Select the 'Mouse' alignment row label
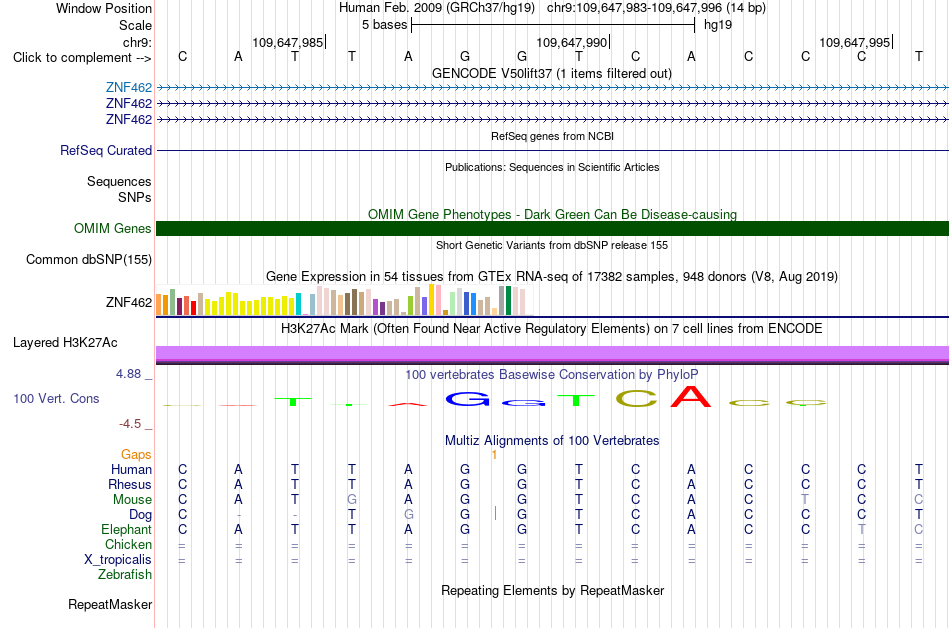Screen dimensions: 950x628 point(132,500)
